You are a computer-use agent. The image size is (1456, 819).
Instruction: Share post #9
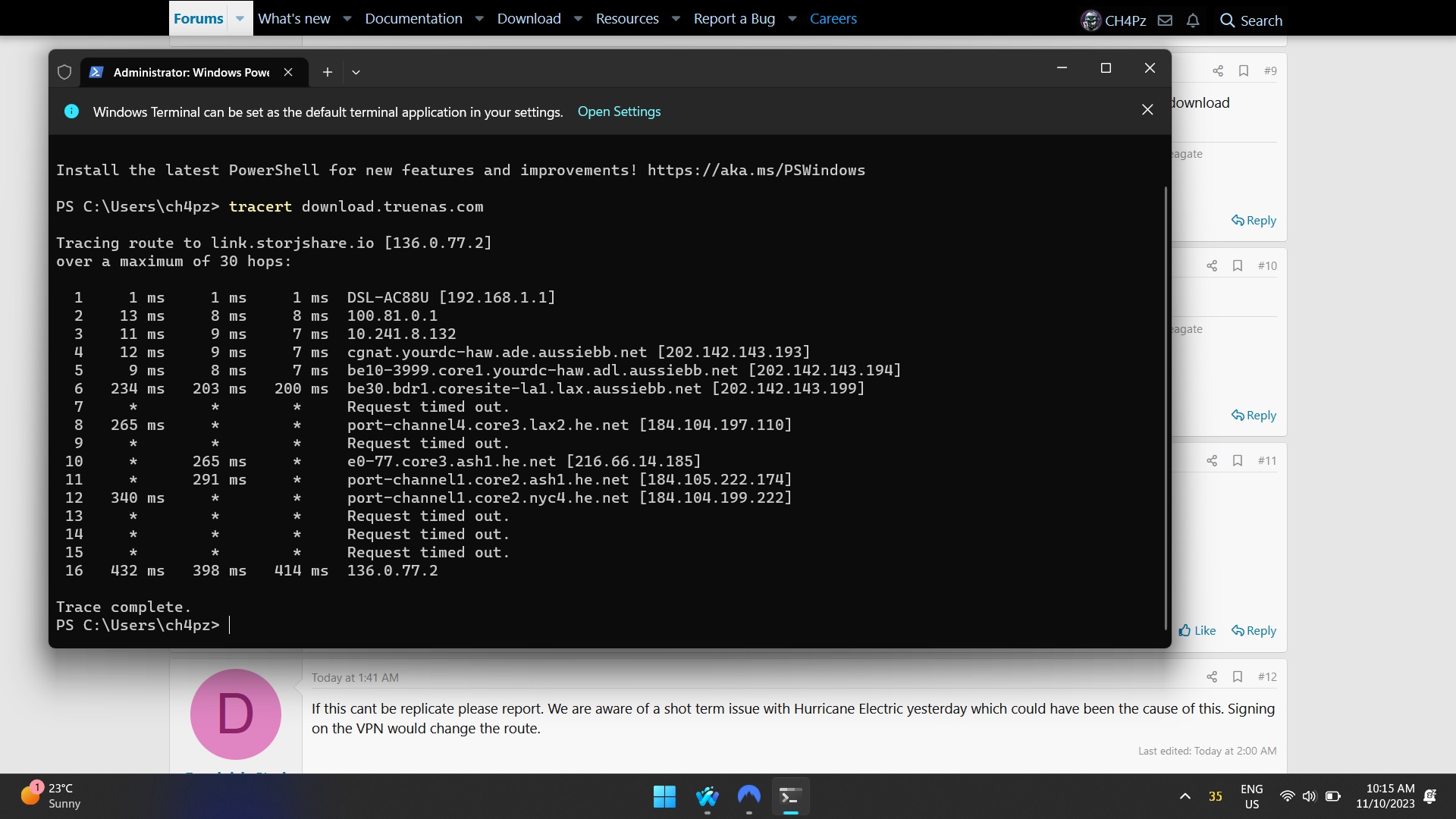[x=1218, y=71]
